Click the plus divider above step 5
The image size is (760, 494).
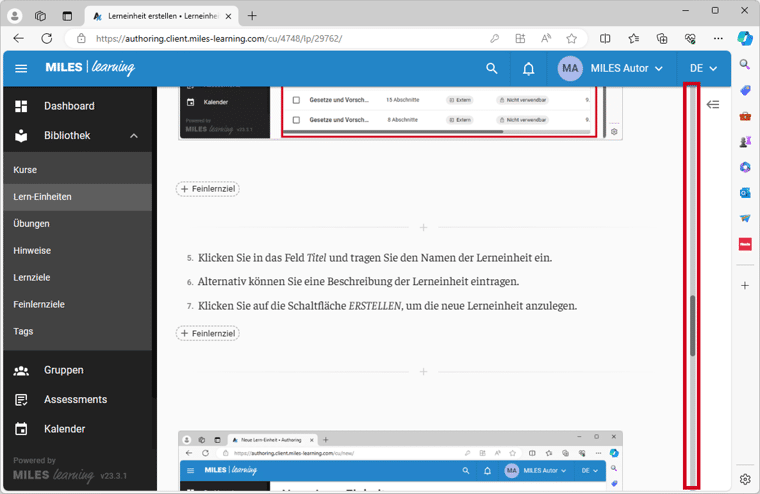click(x=423, y=228)
